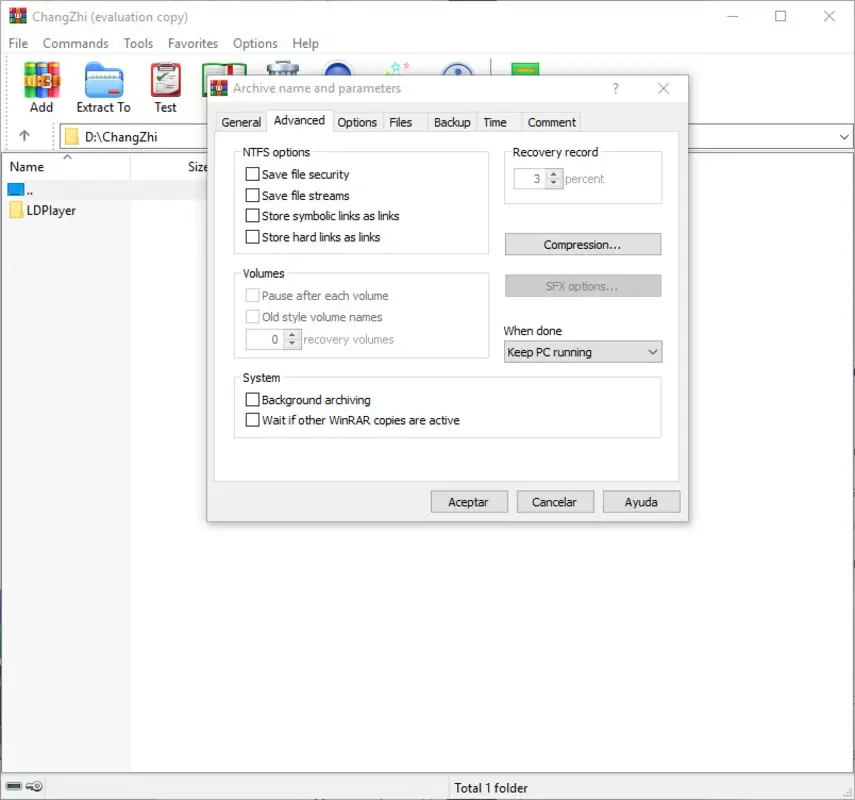The height and width of the screenshot is (800, 855).
Task: Enable Background archiving
Action: [x=252, y=399]
